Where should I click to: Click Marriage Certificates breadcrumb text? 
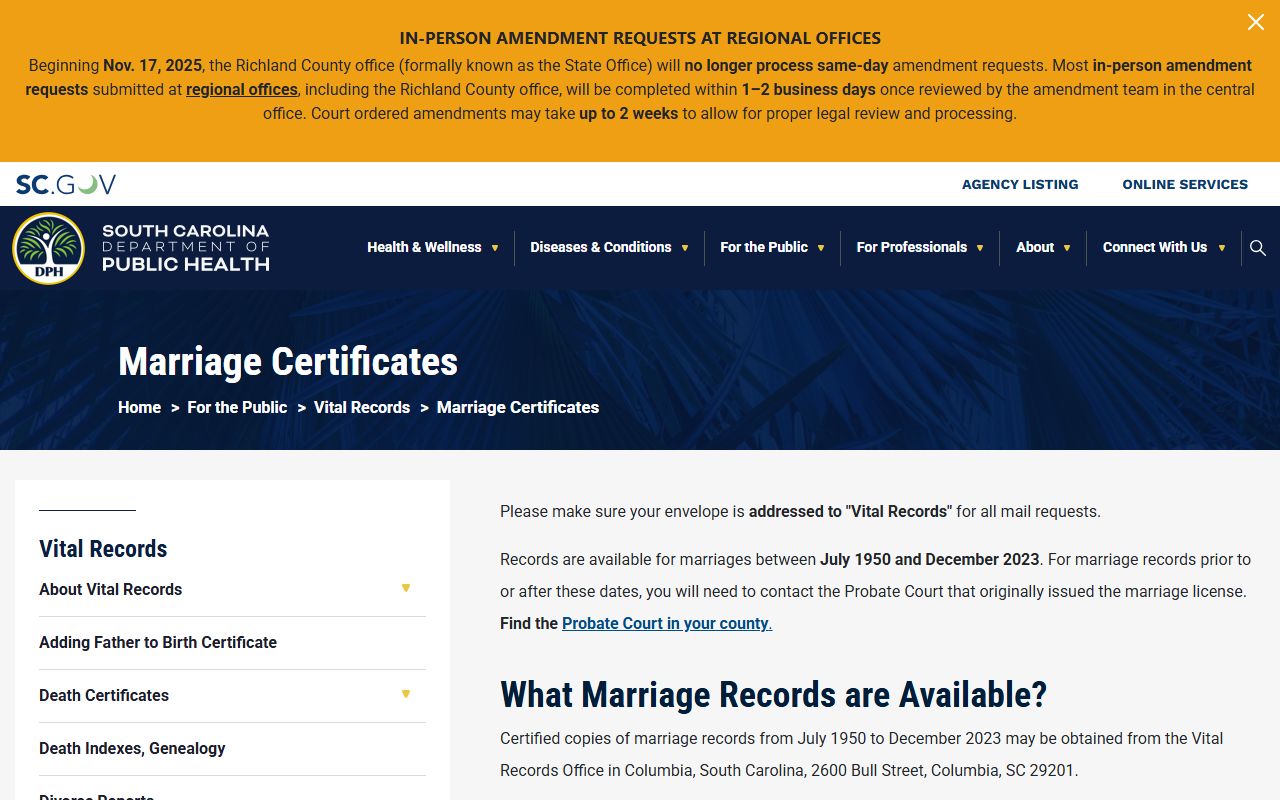(518, 407)
